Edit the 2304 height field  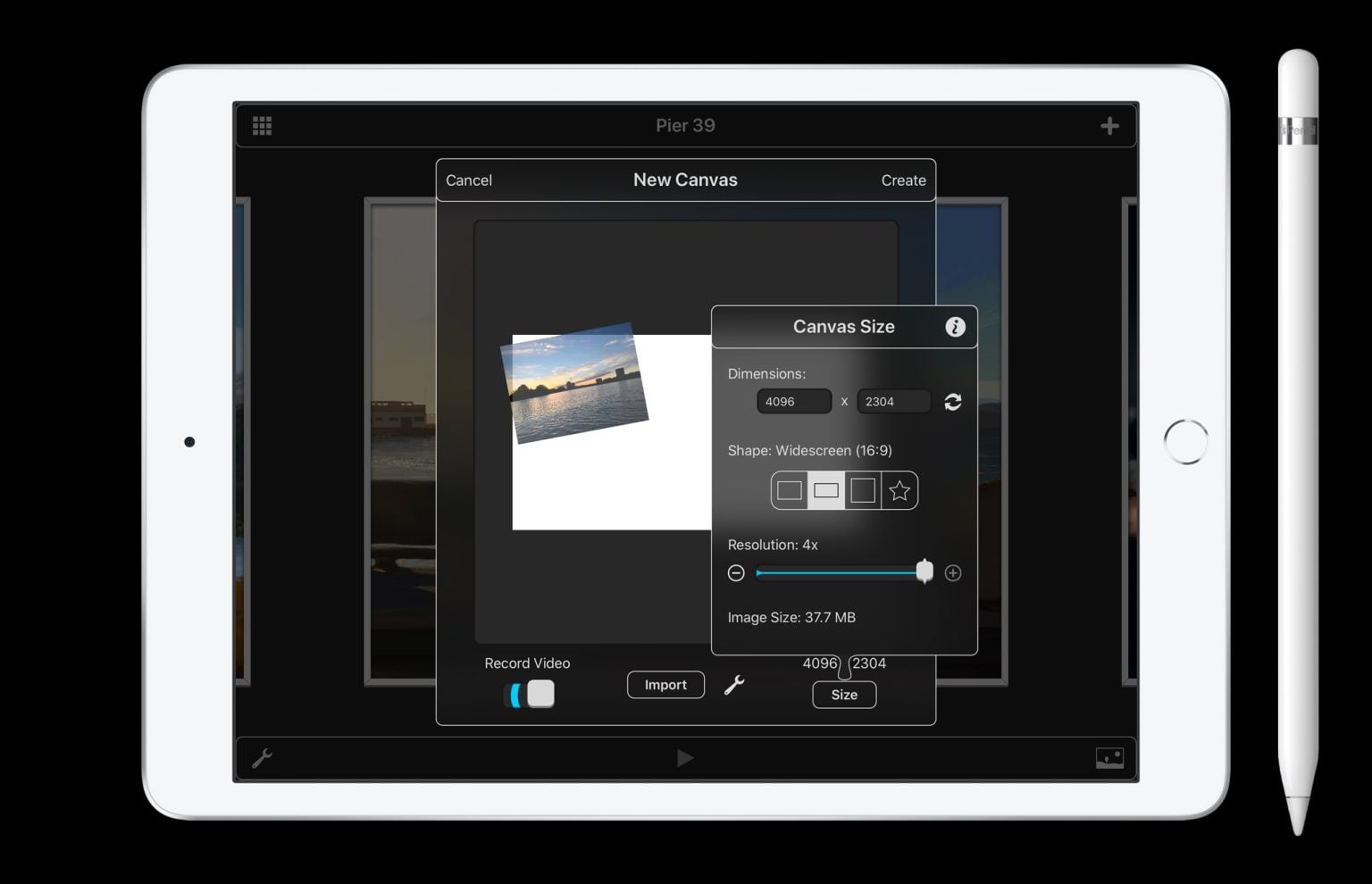point(894,402)
